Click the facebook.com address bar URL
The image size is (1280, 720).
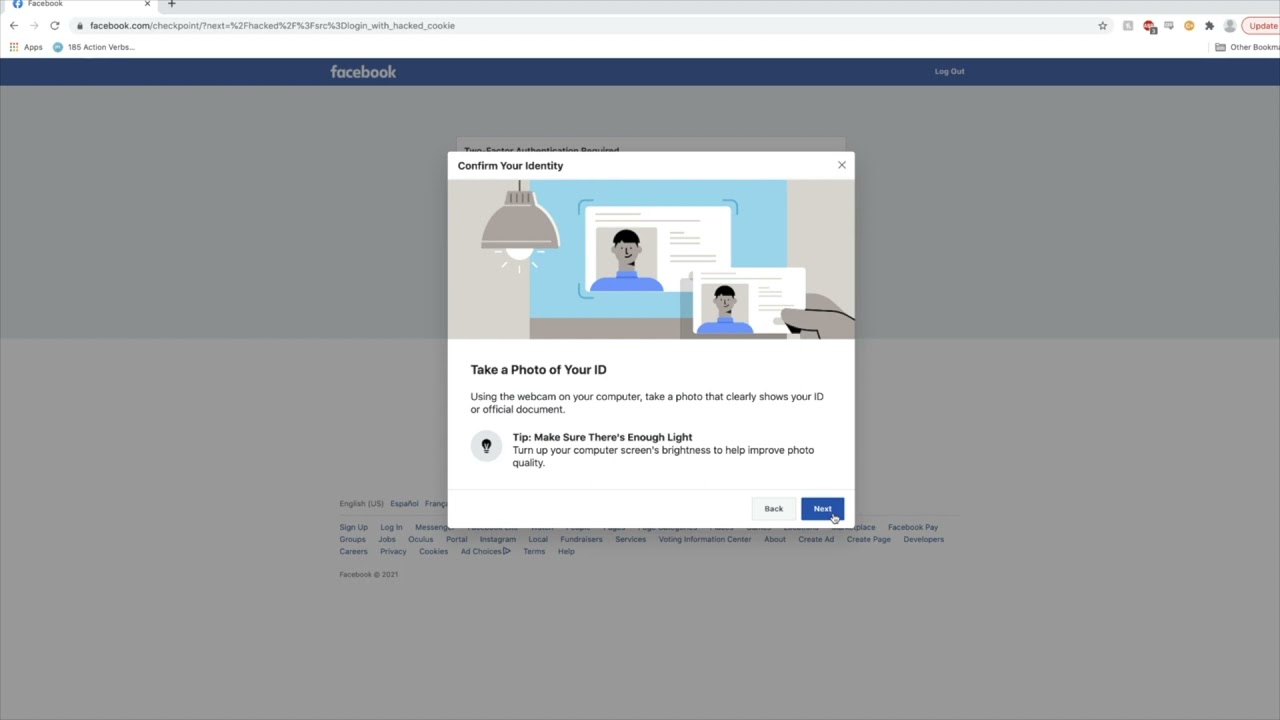272,26
